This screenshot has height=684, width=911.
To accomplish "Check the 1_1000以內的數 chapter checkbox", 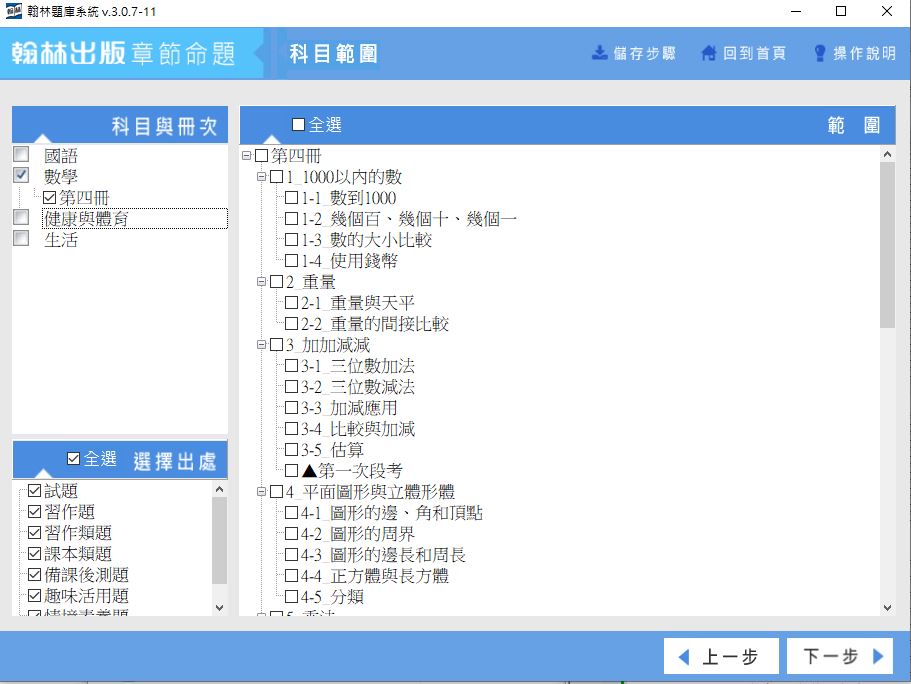I will (x=277, y=177).
